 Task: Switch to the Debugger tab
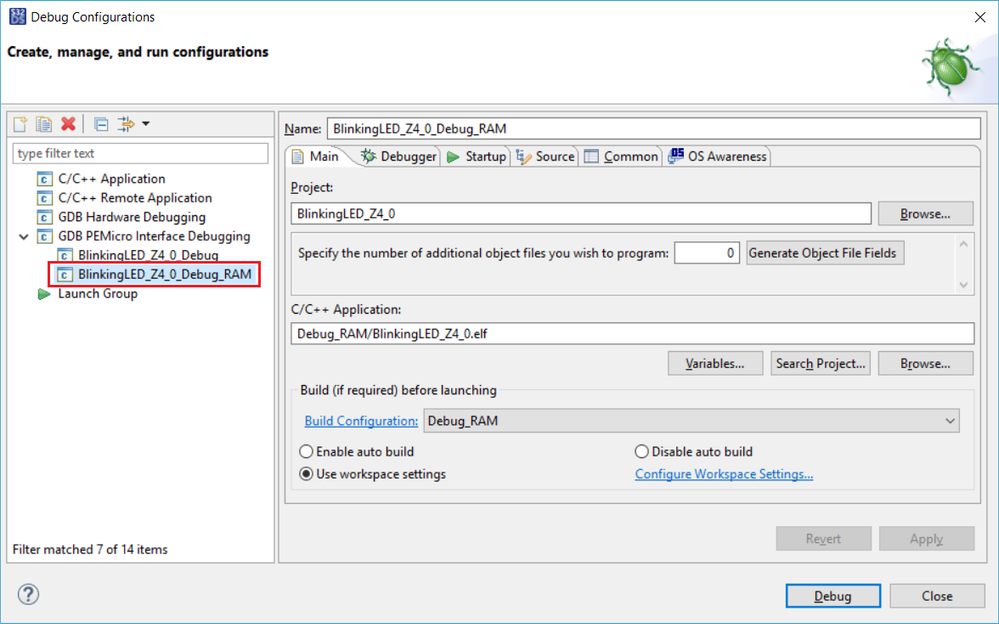399,156
